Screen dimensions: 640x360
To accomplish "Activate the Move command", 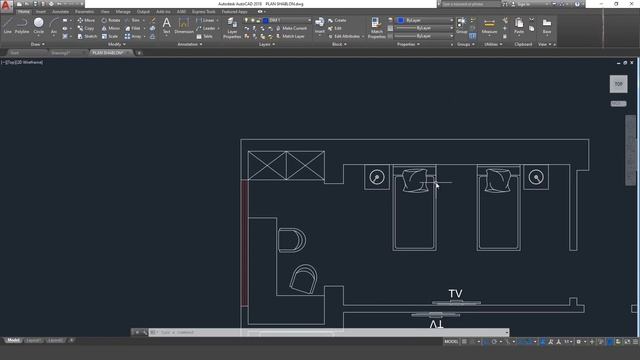I will click(86, 20).
